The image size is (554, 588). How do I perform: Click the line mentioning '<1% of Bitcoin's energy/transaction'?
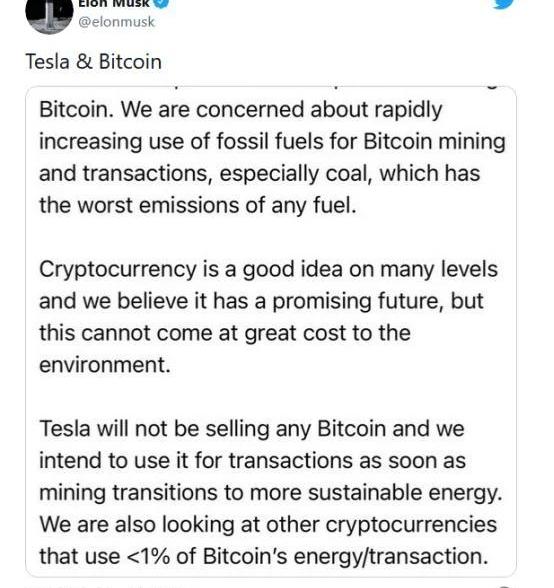click(264, 556)
